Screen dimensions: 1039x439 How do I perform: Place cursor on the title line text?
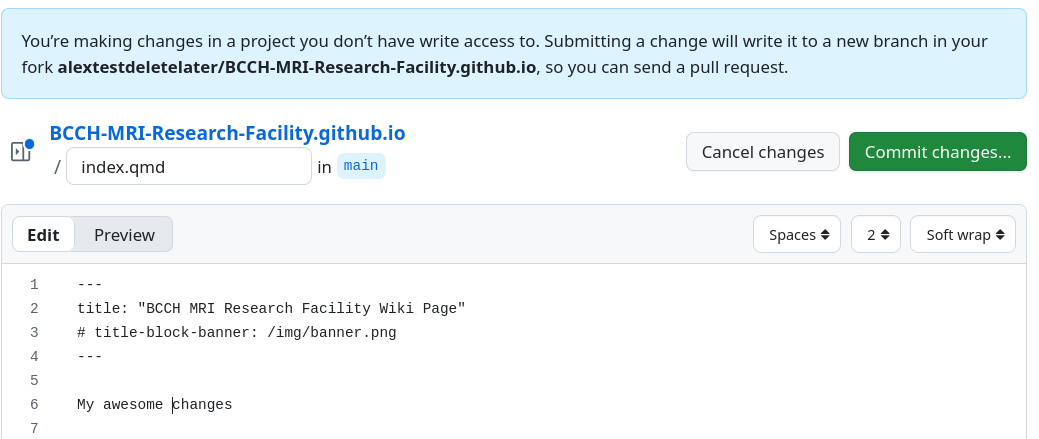click(x=270, y=308)
